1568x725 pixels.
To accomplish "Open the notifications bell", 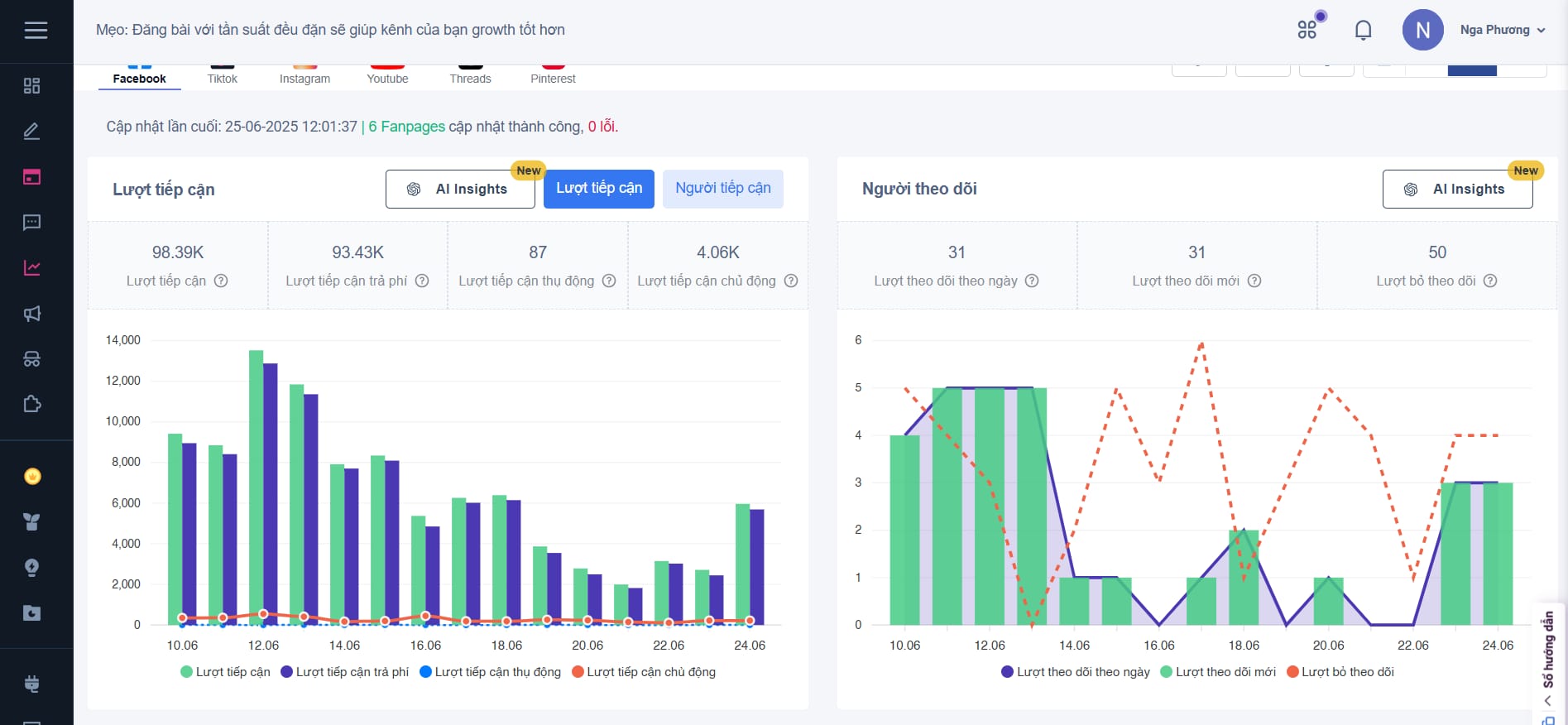I will [x=1364, y=31].
